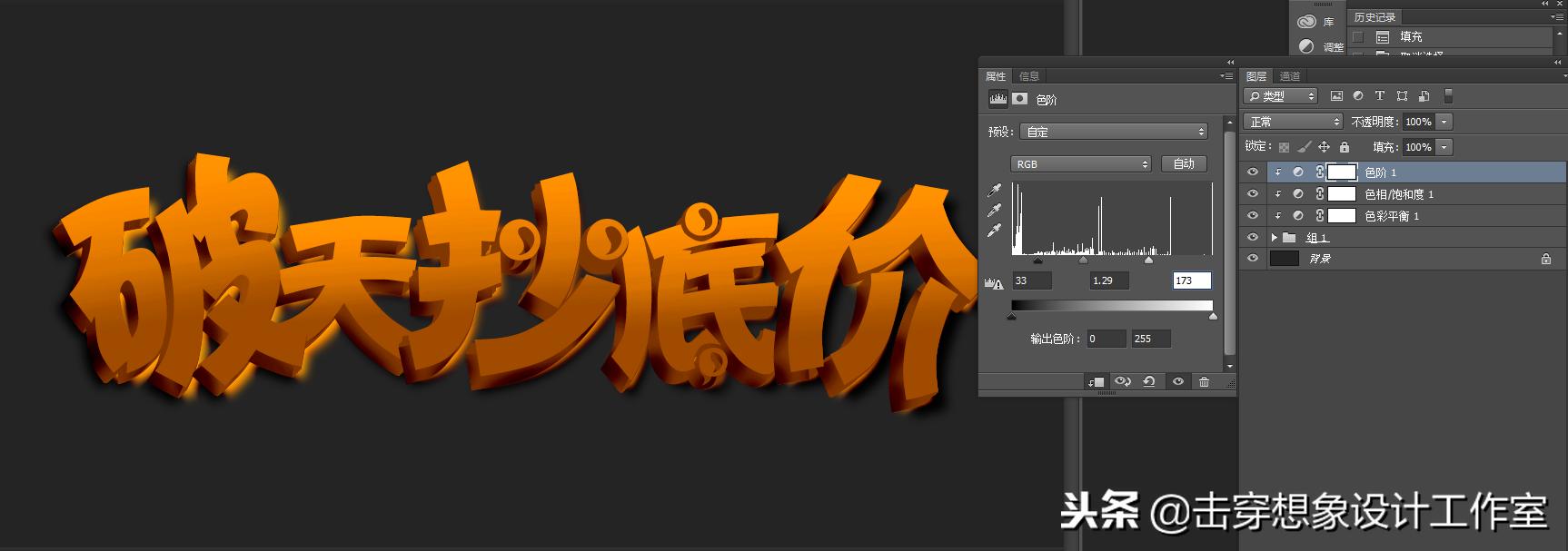Select the 历史记录 tab

point(1374,17)
